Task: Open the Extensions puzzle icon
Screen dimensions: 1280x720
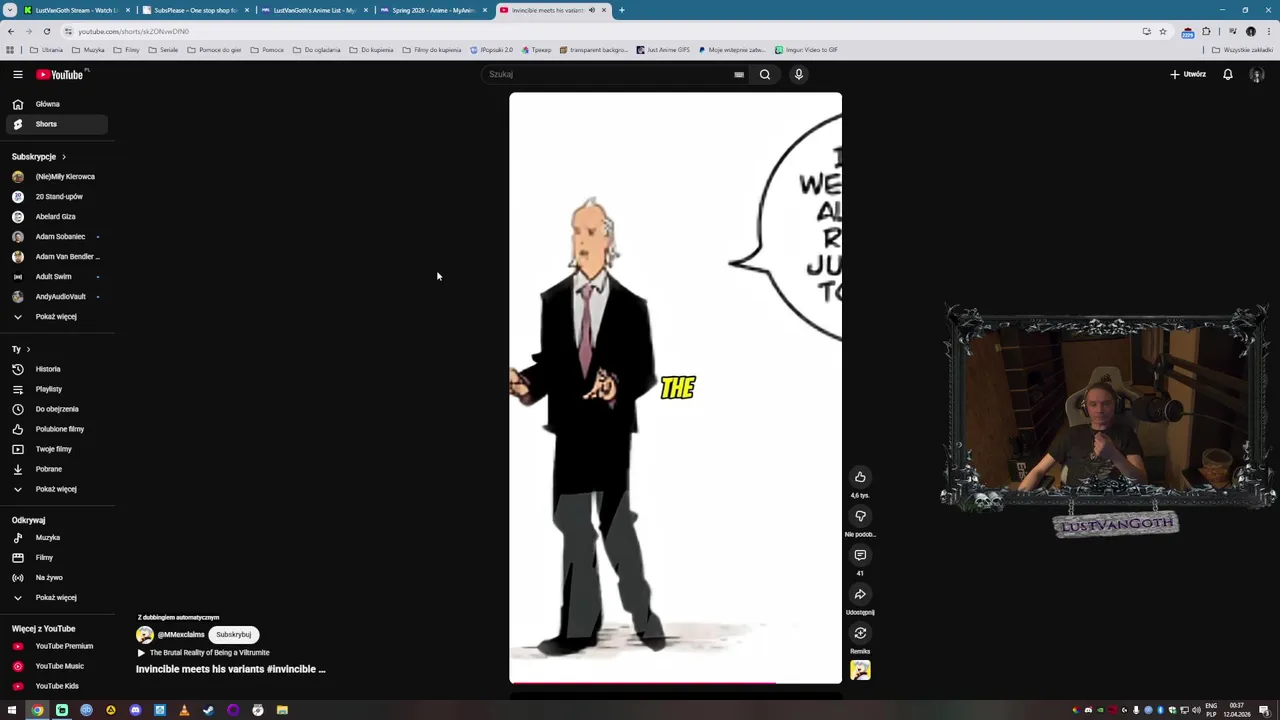Action: 1206,31
